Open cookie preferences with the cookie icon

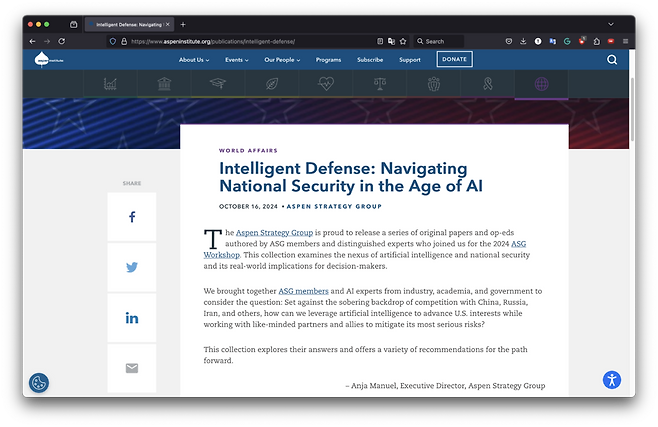39,383
